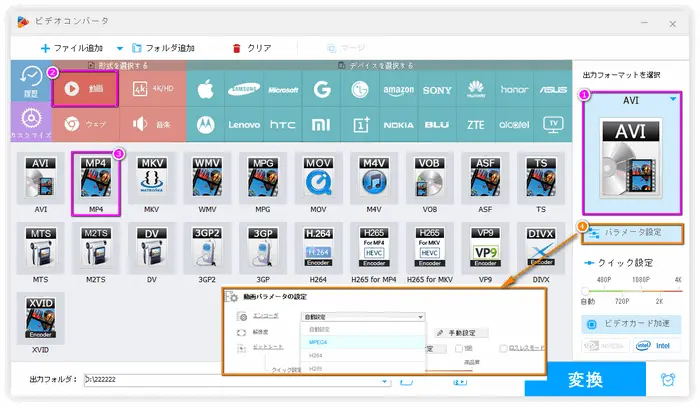Switch to the 動画 video tab

click(85, 87)
